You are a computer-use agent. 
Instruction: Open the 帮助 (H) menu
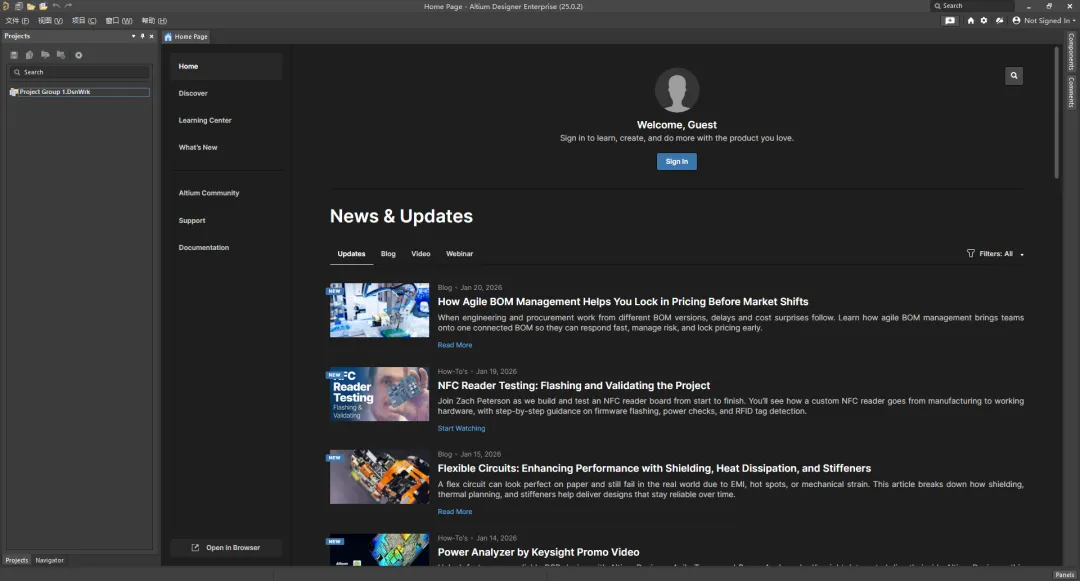pos(154,21)
